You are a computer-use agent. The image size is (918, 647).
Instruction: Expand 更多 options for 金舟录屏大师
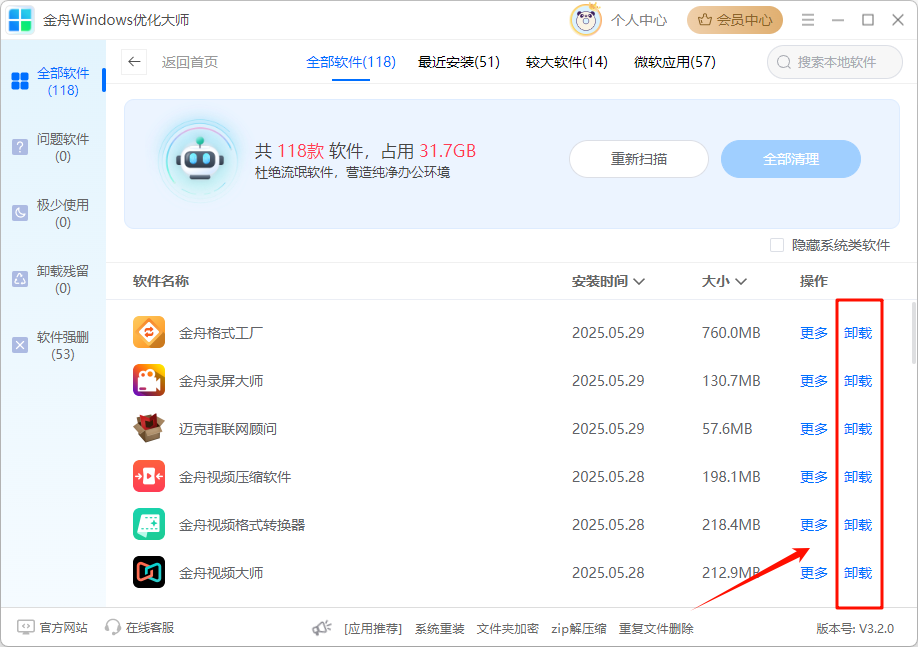pos(814,381)
